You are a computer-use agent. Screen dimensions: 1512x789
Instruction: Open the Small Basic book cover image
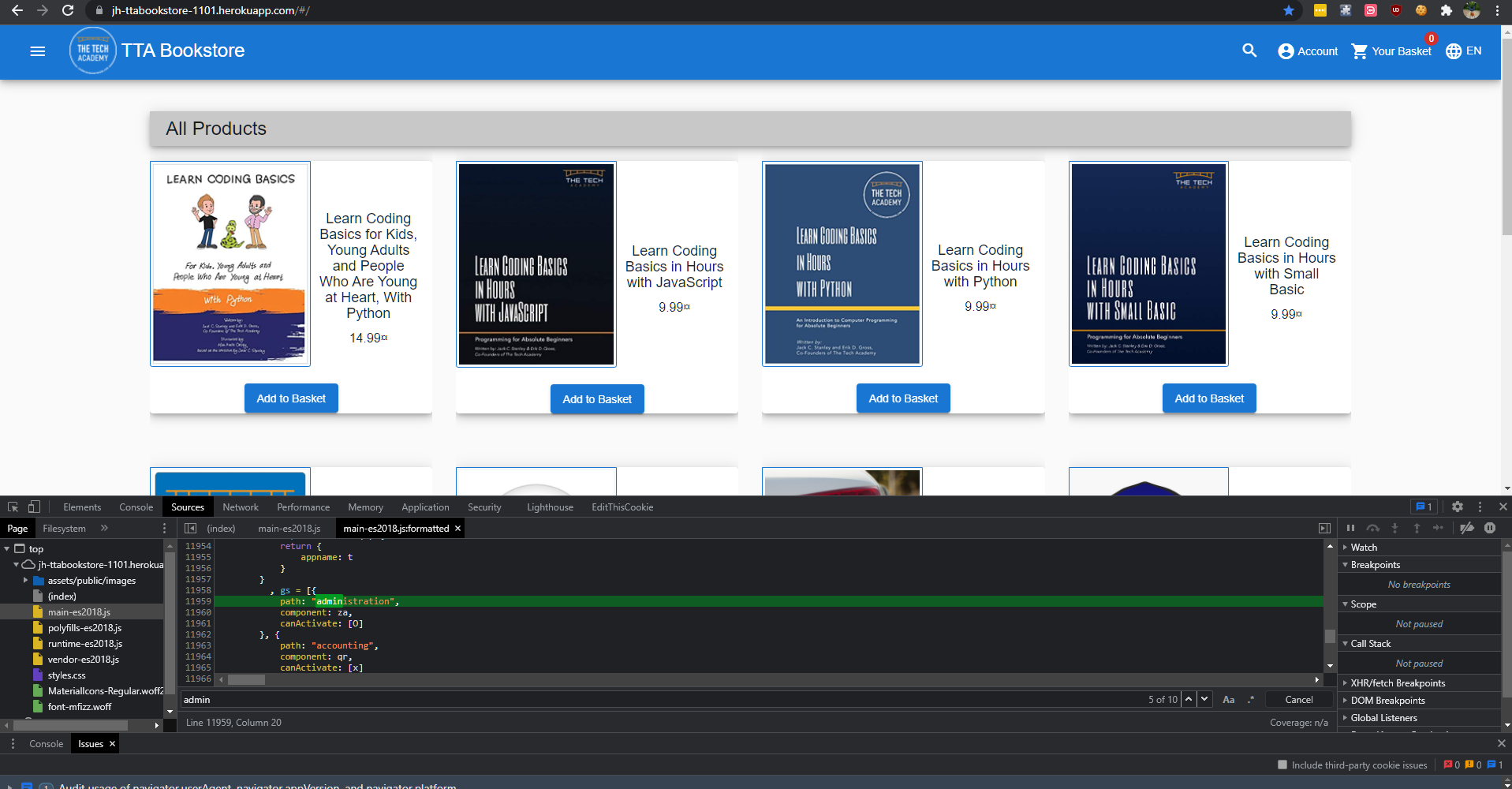1148,264
